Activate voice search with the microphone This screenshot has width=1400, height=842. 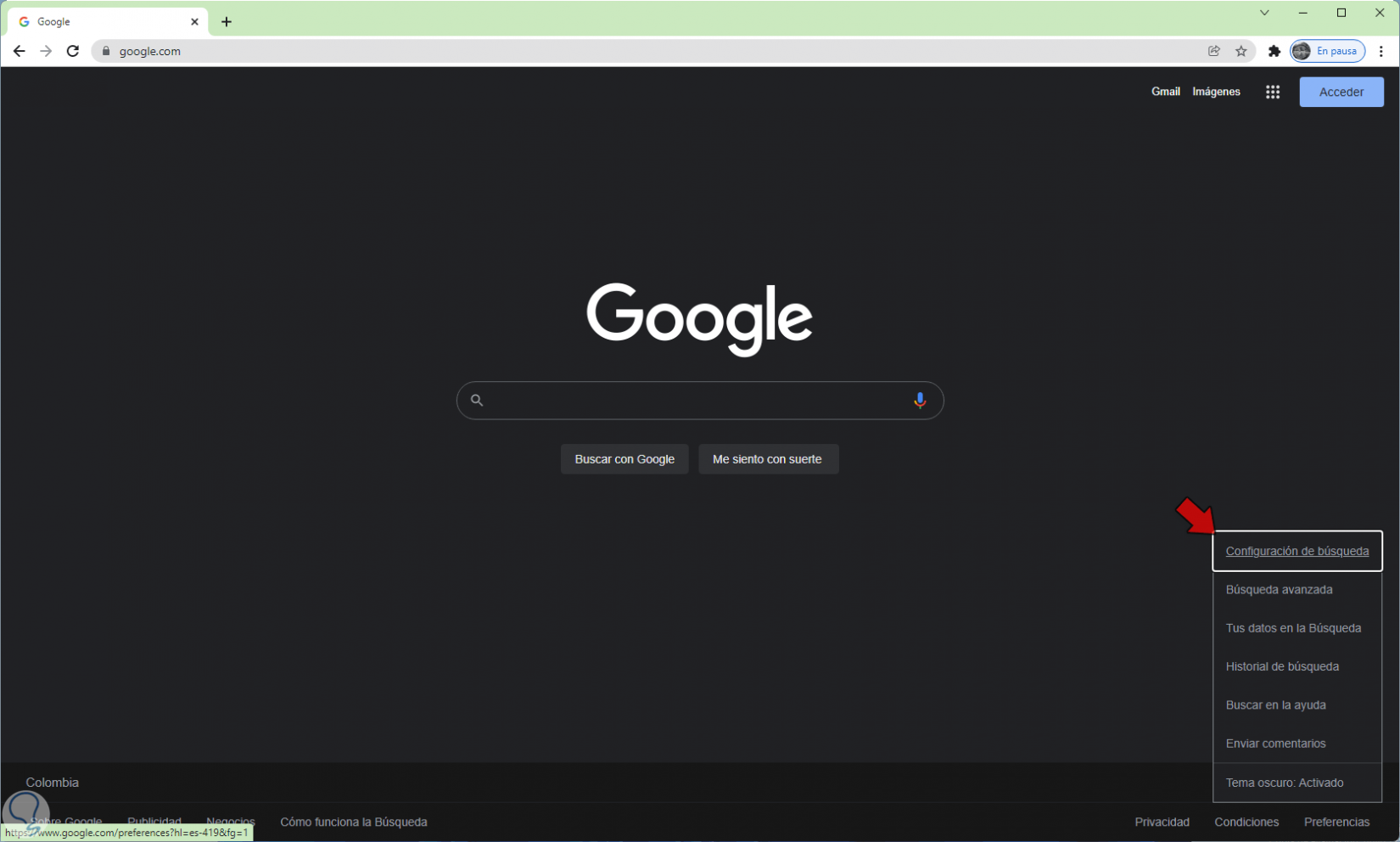920,401
